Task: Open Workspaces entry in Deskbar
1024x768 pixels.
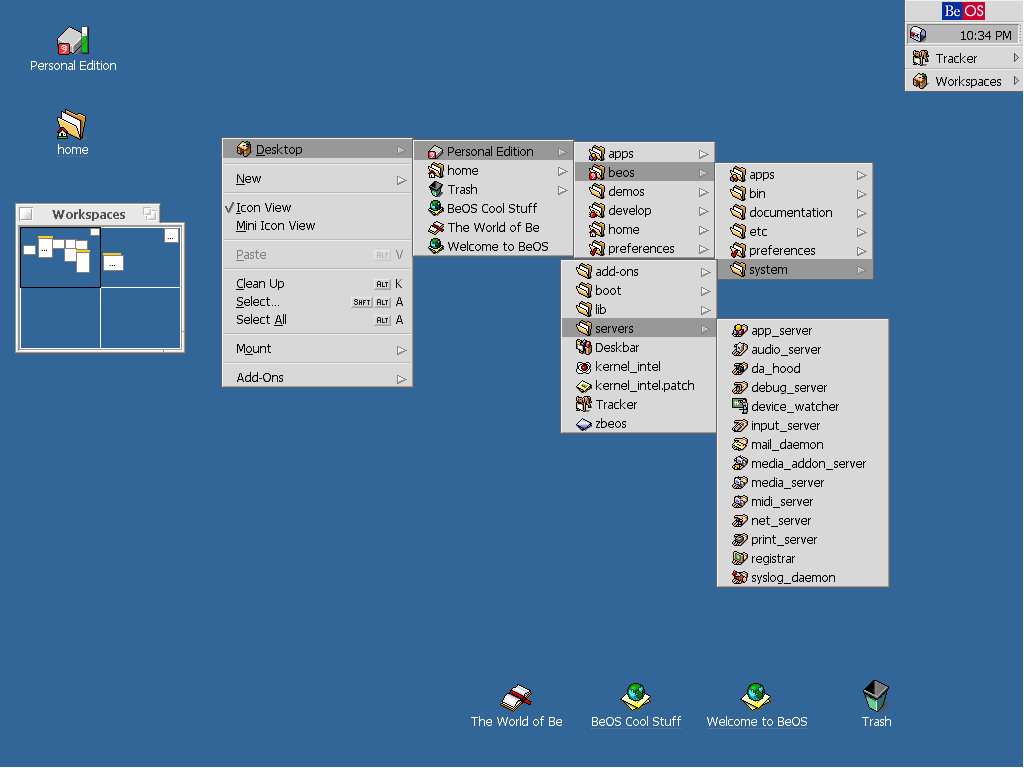Action: coord(963,81)
